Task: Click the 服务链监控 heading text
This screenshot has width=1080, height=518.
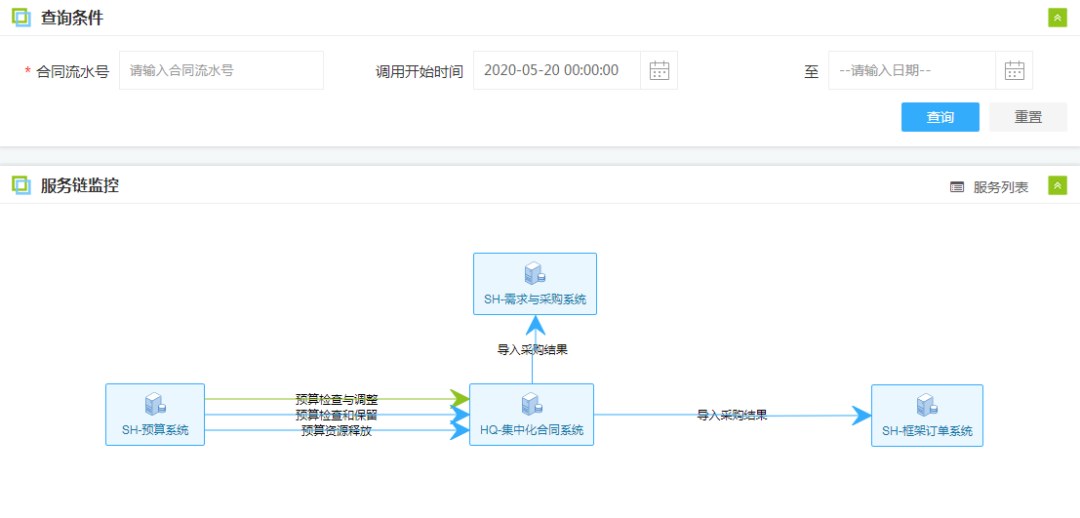Action: click(x=80, y=185)
